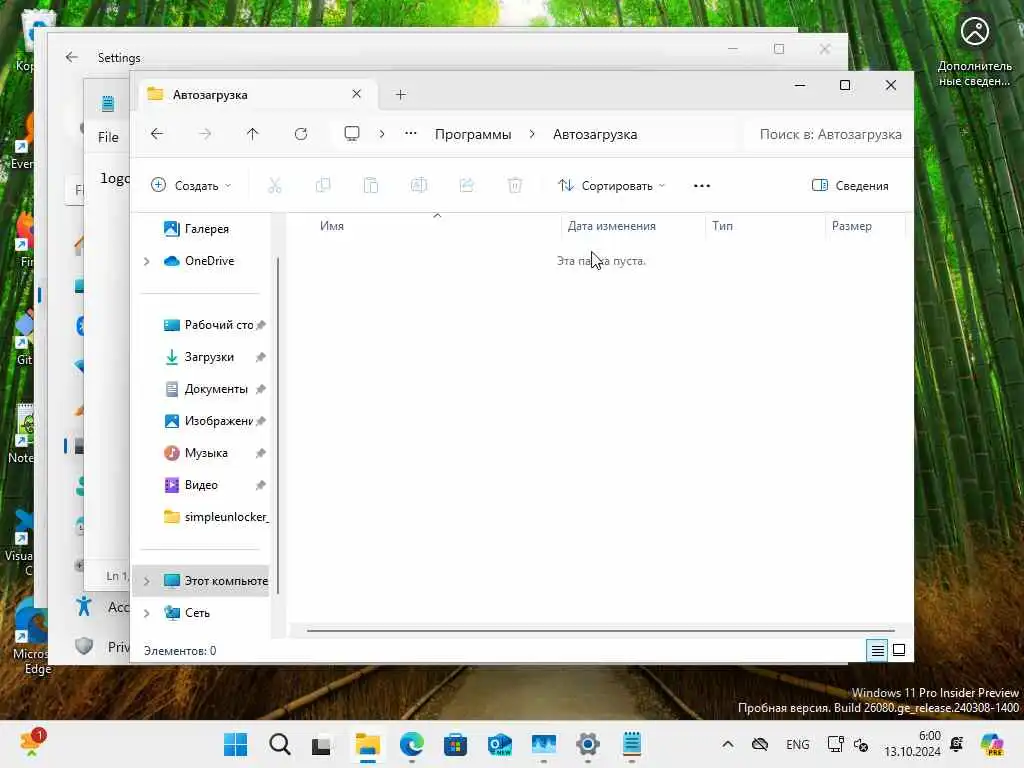Toggle the Сведения details pane

(x=850, y=185)
